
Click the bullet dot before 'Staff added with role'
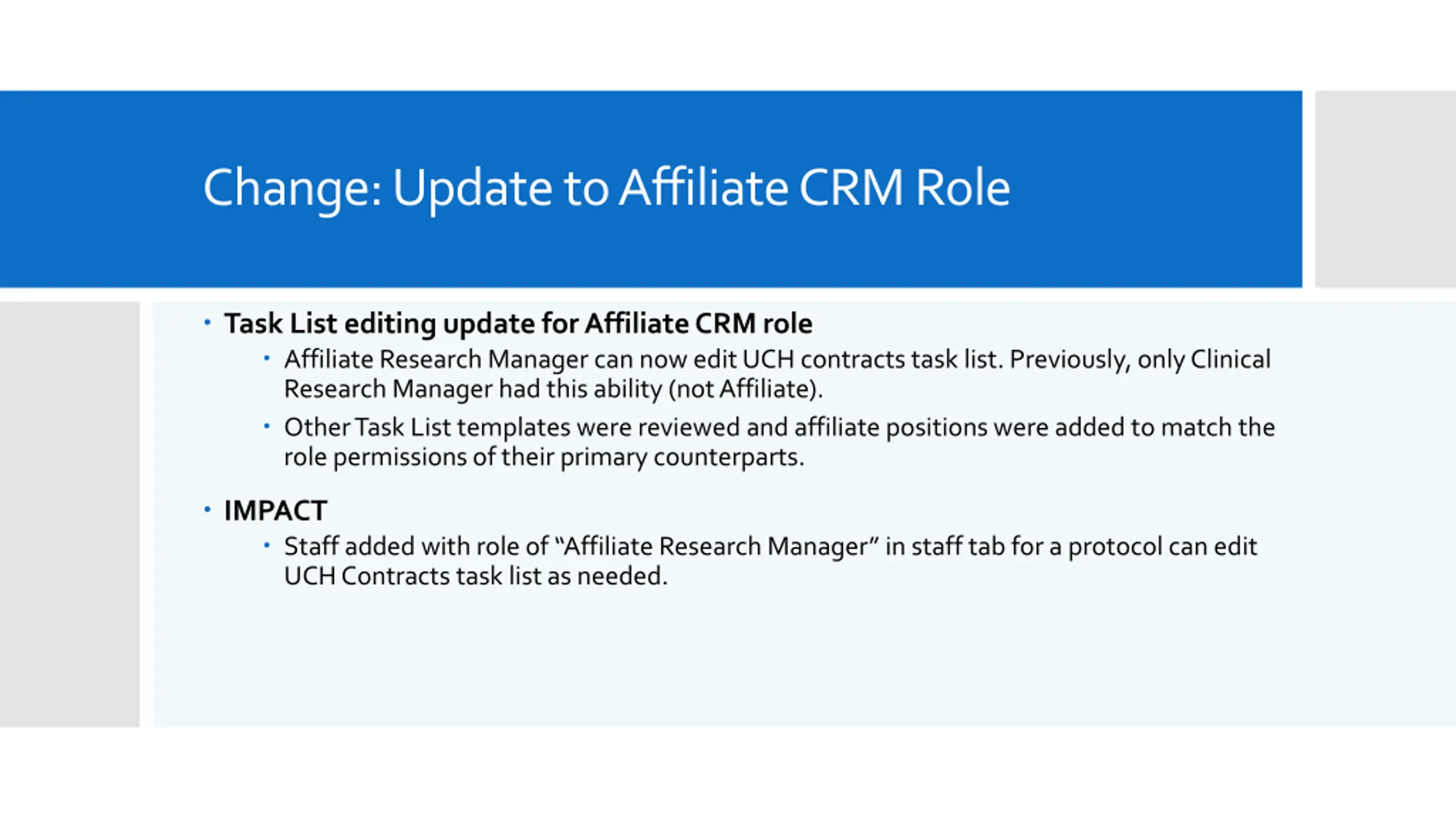[x=267, y=545]
